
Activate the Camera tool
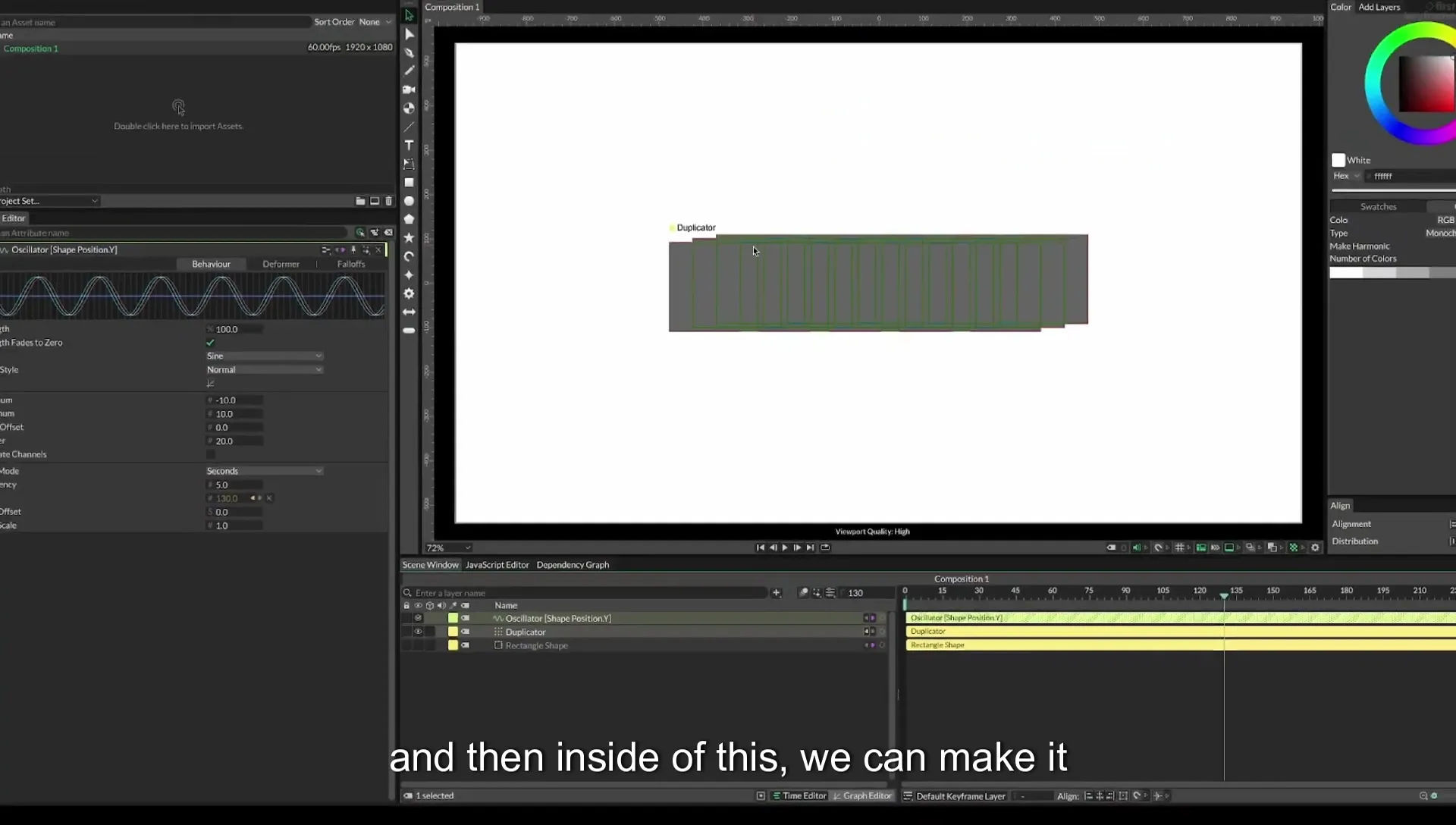click(x=409, y=89)
